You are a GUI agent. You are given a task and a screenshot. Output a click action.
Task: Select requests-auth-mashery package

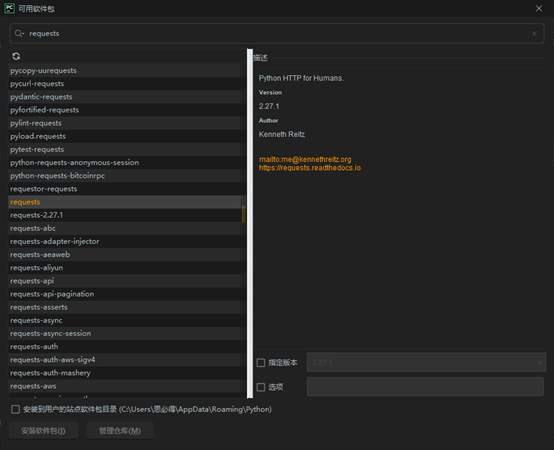click(125, 373)
